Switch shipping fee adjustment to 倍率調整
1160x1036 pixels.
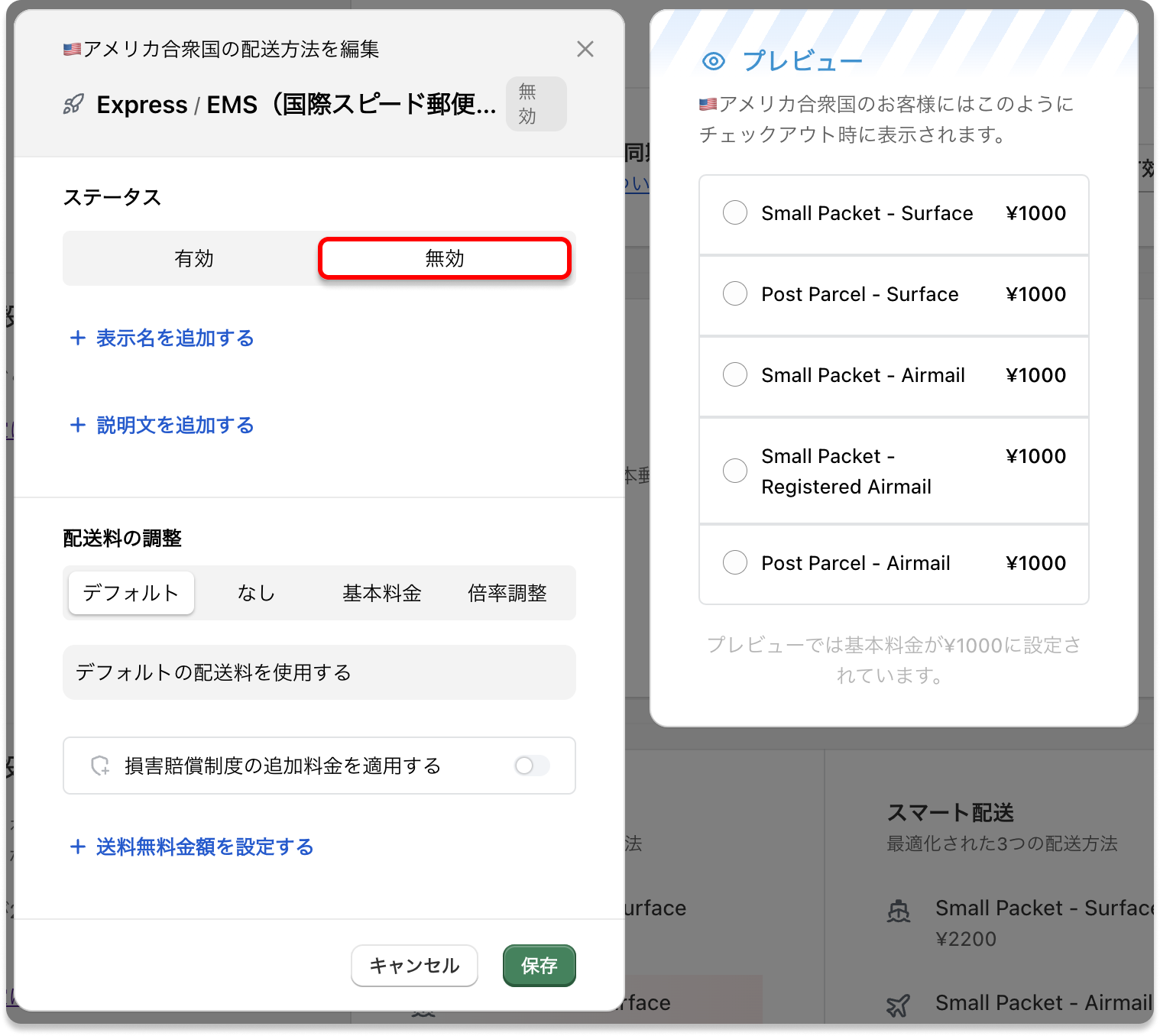tap(507, 593)
